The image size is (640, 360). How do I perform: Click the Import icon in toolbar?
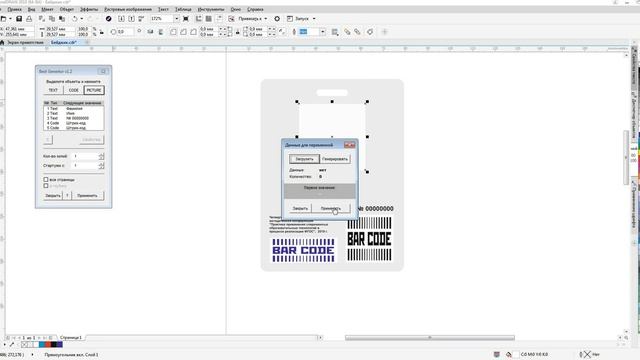(121, 19)
